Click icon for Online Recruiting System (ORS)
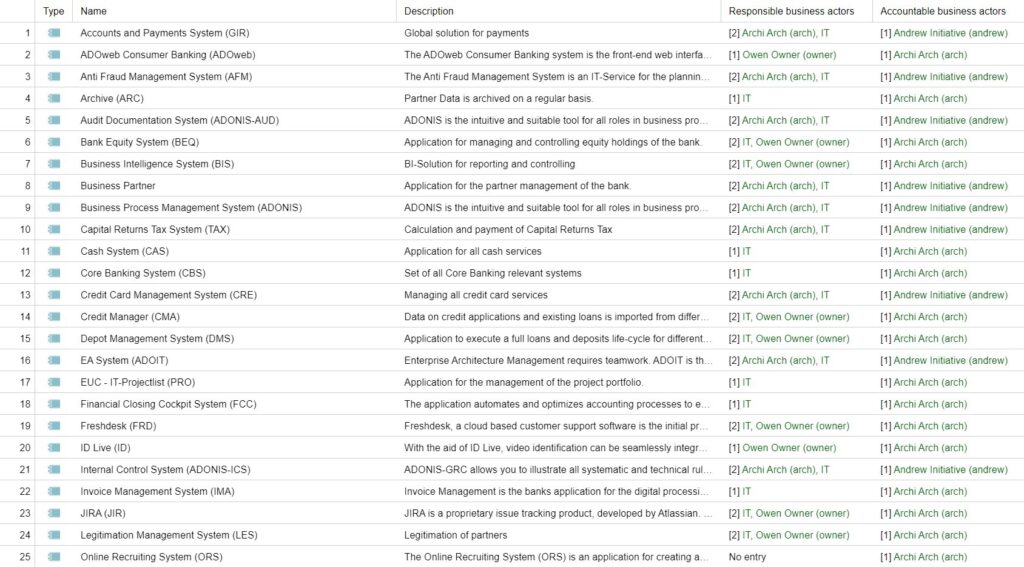 [54, 557]
